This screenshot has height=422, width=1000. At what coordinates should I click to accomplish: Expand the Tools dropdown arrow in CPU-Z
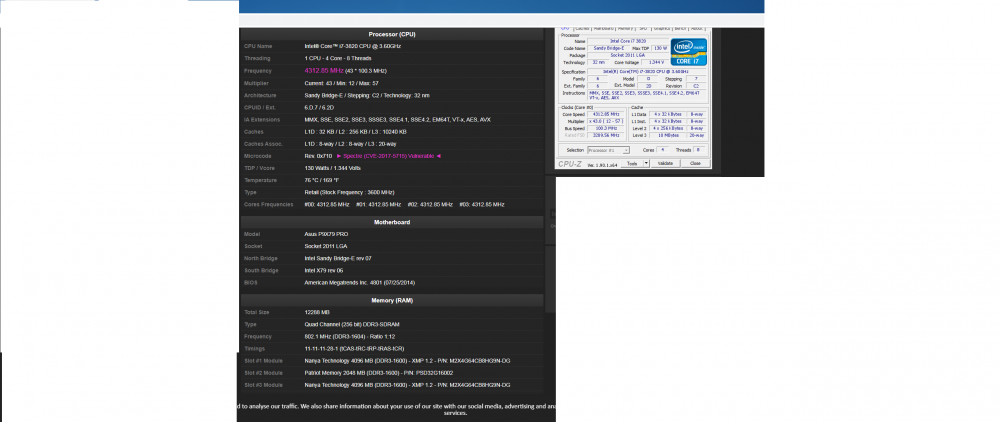tap(647, 163)
